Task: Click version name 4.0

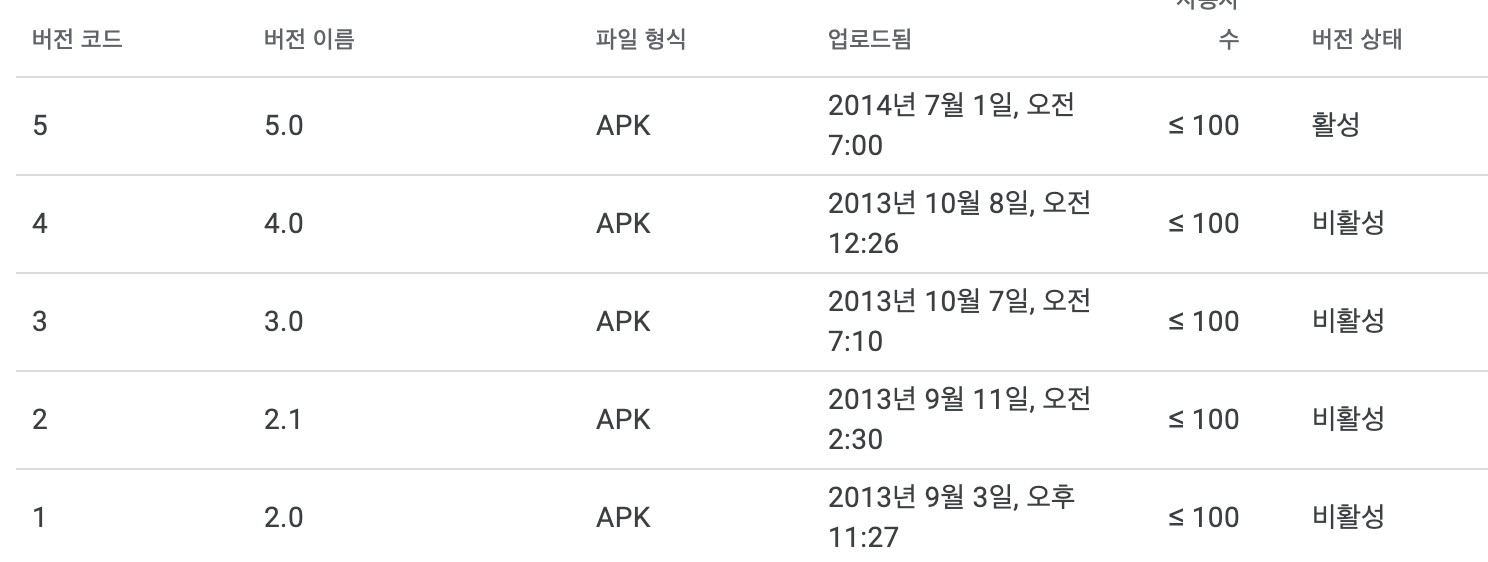Action: click(283, 224)
